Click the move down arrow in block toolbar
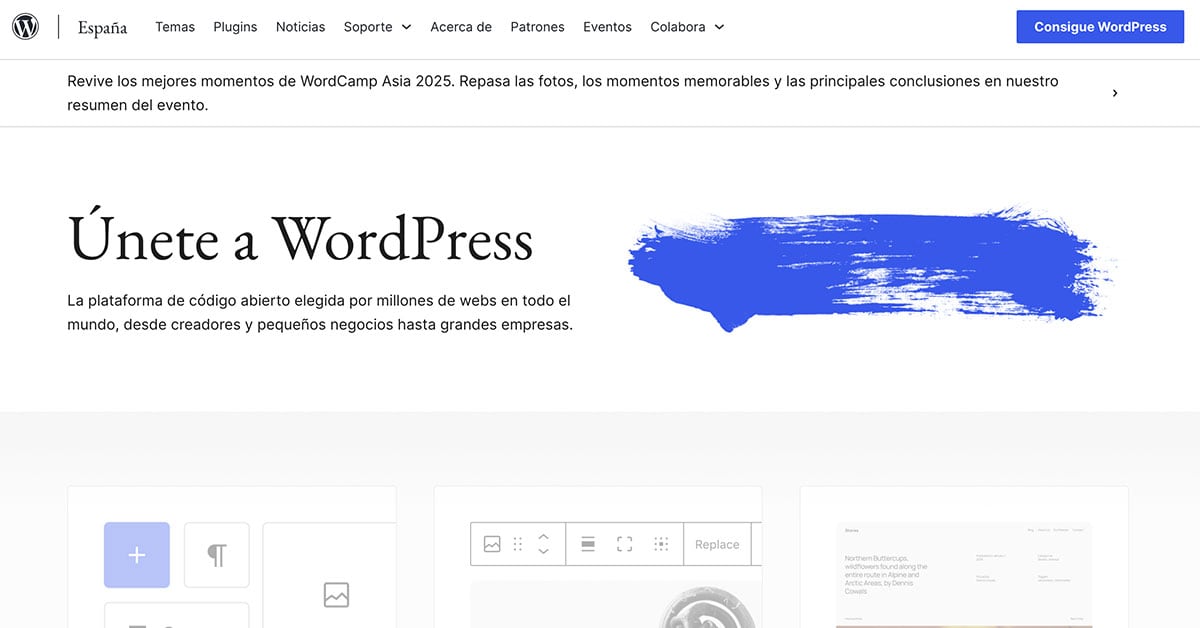Viewport: 1200px width, 628px height. (x=543, y=551)
